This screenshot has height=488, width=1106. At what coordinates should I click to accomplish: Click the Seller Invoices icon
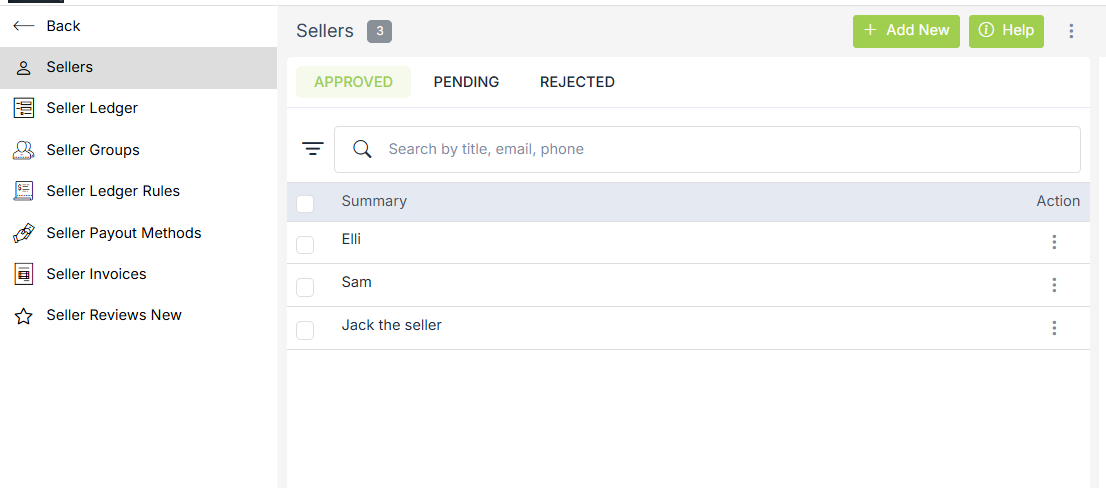tap(24, 274)
